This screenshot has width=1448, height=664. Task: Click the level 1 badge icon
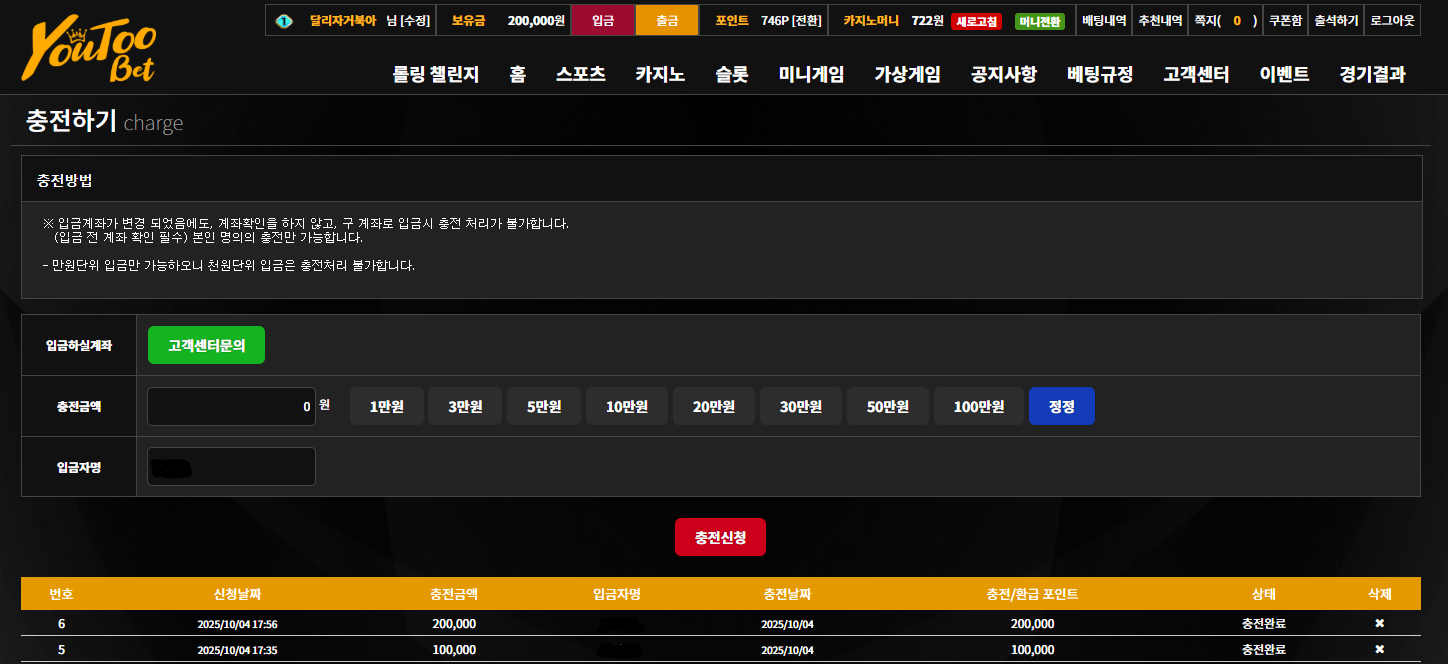click(x=284, y=21)
